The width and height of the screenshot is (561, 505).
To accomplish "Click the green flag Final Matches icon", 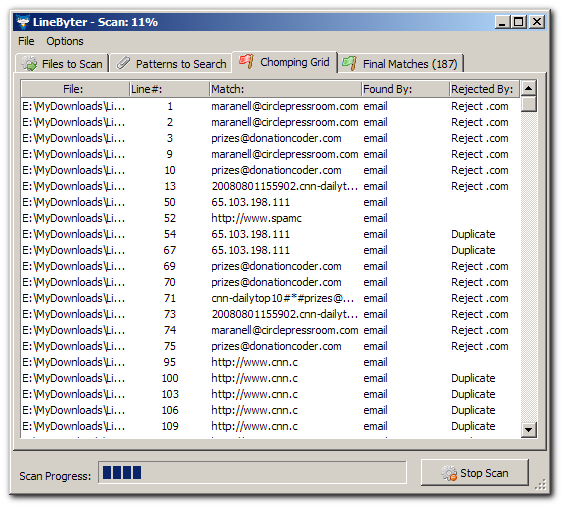I will [349, 63].
